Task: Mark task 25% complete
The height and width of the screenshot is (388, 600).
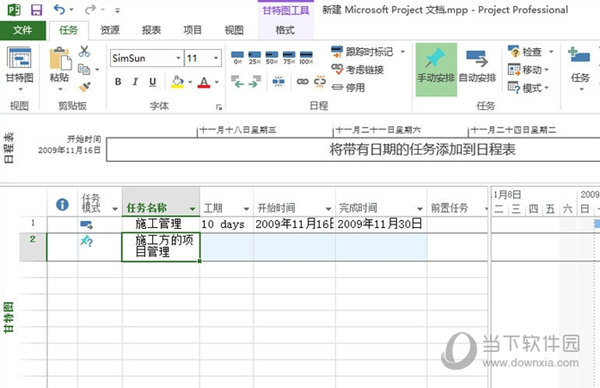Action: point(254,58)
